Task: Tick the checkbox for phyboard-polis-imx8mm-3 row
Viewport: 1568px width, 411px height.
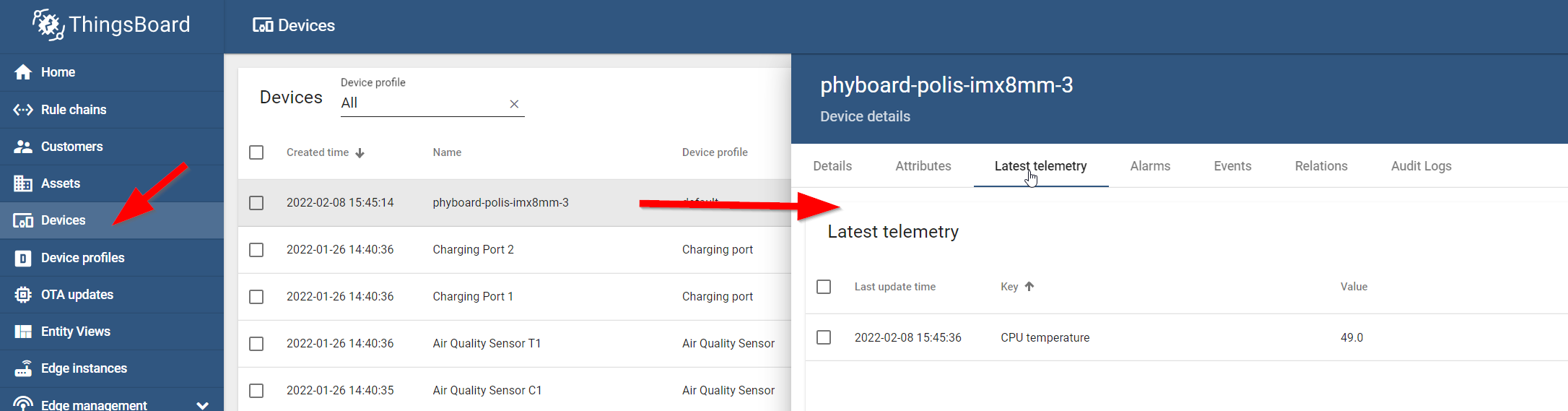Action: [256, 203]
